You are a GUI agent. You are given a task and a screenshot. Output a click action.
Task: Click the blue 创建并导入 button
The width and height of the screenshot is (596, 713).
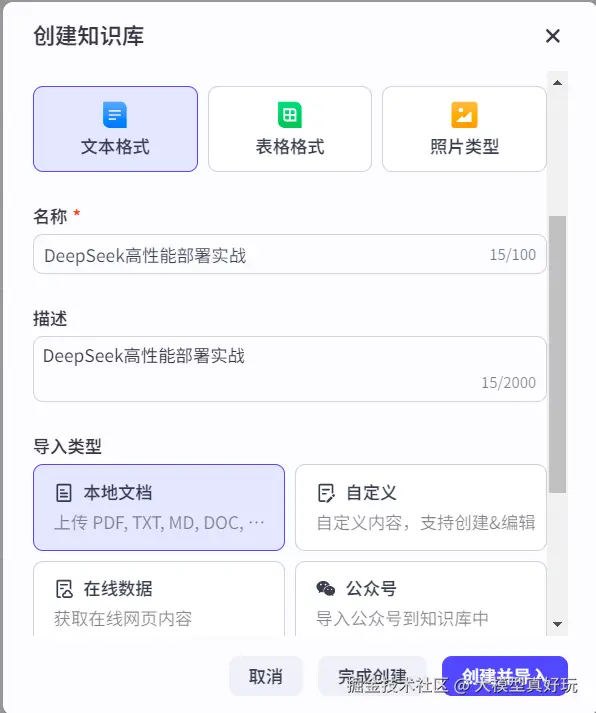coord(505,676)
